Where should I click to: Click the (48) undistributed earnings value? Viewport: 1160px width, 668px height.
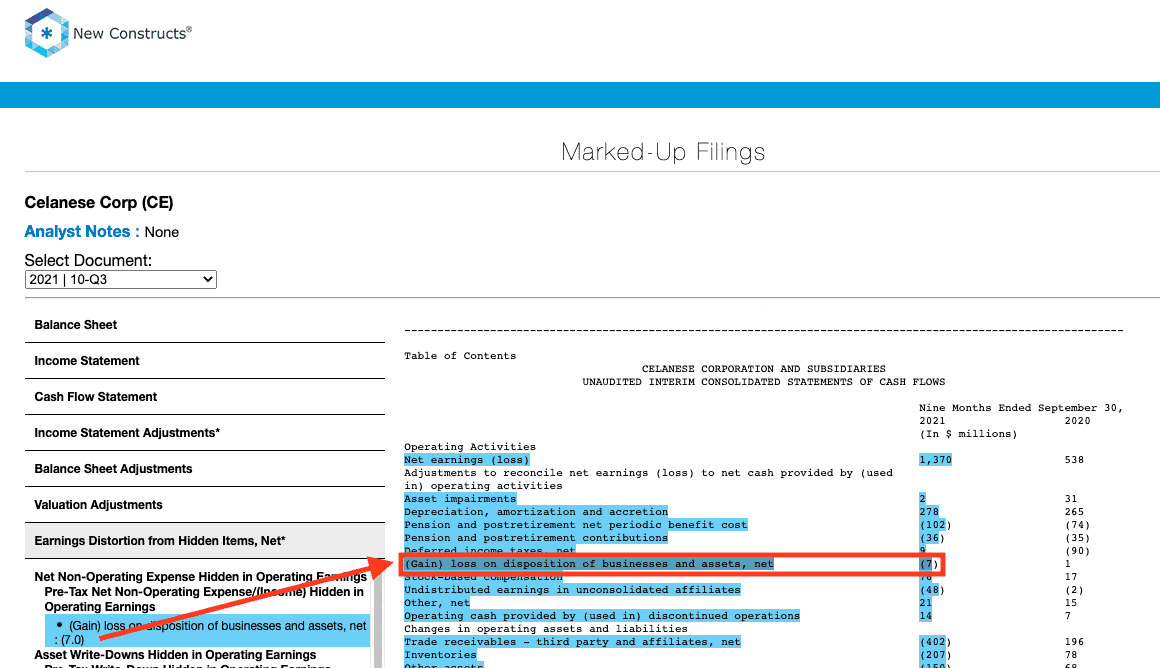(x=932, y=590)
